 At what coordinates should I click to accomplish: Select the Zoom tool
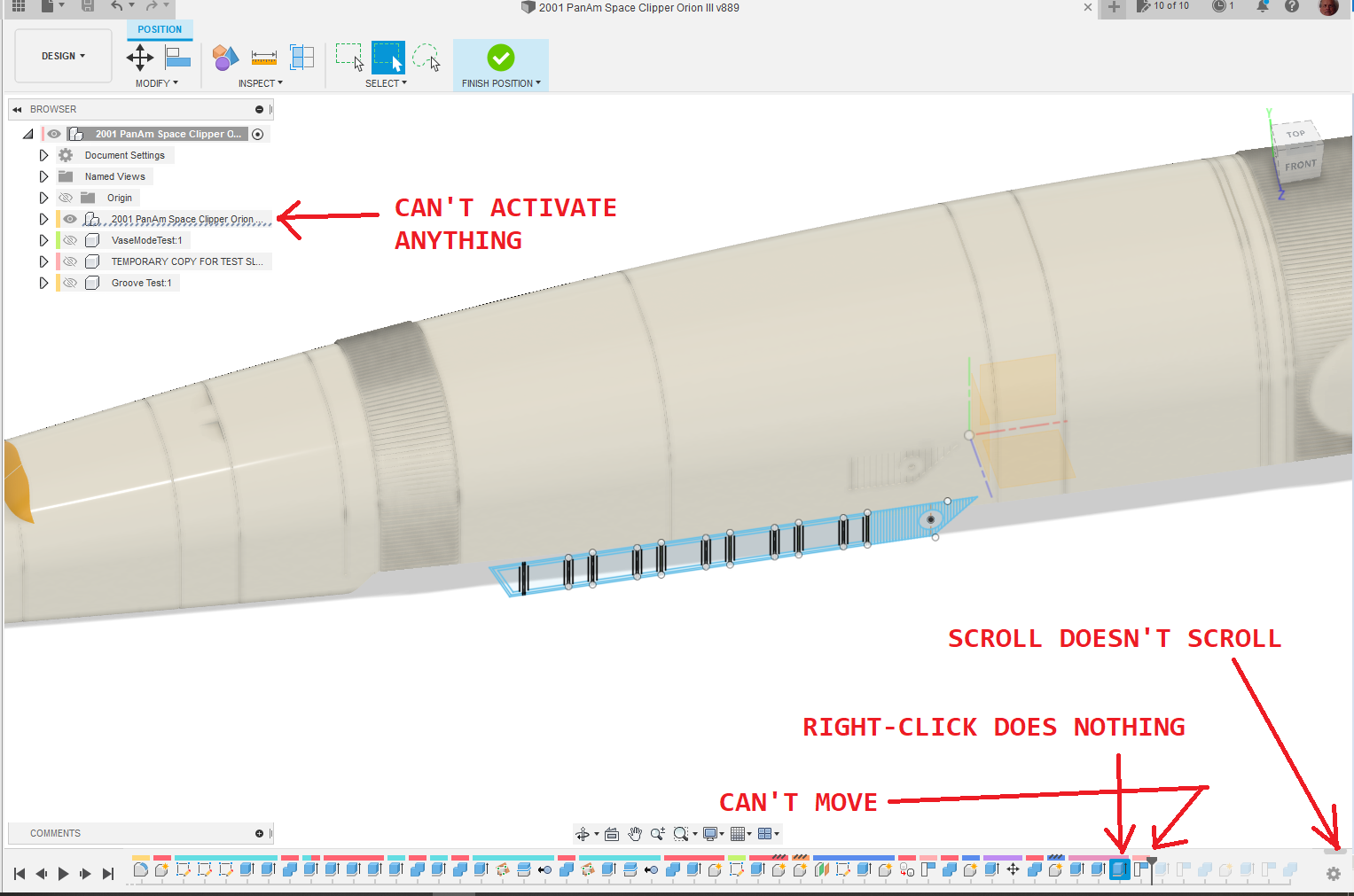point(657,834)
